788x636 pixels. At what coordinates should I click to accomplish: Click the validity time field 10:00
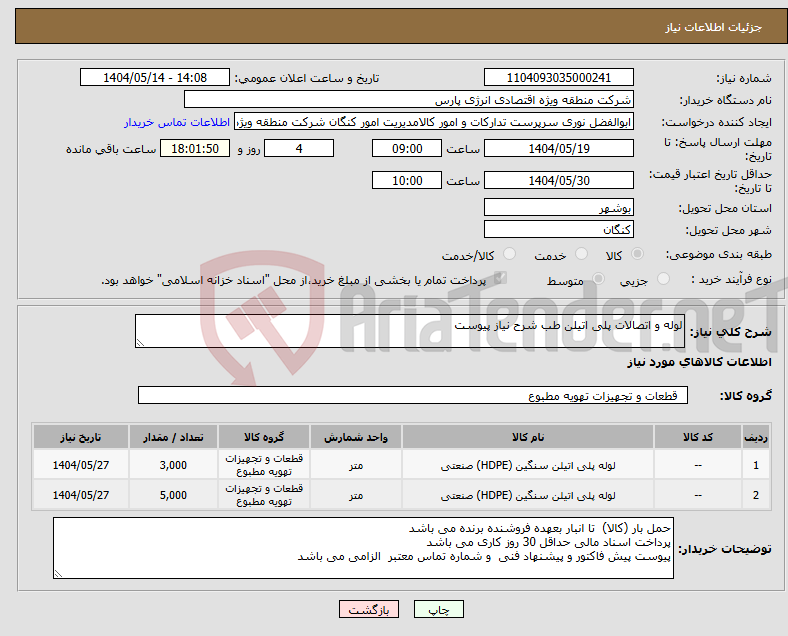[407, 180]
